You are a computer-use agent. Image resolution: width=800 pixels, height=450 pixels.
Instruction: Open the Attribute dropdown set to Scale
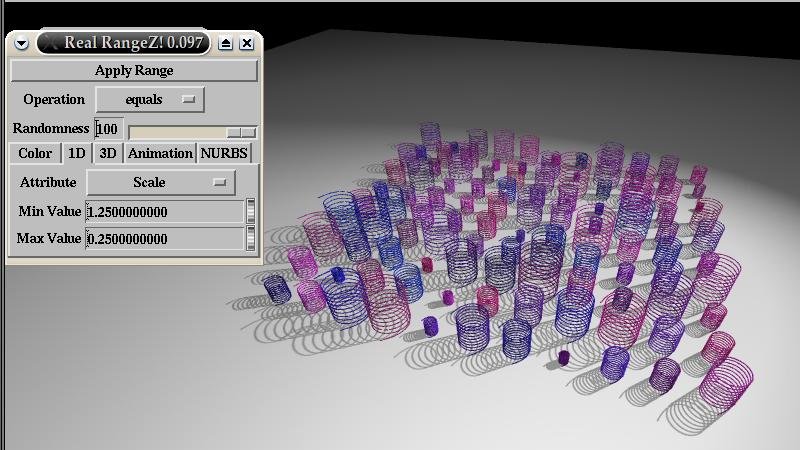tap(161, 183)
